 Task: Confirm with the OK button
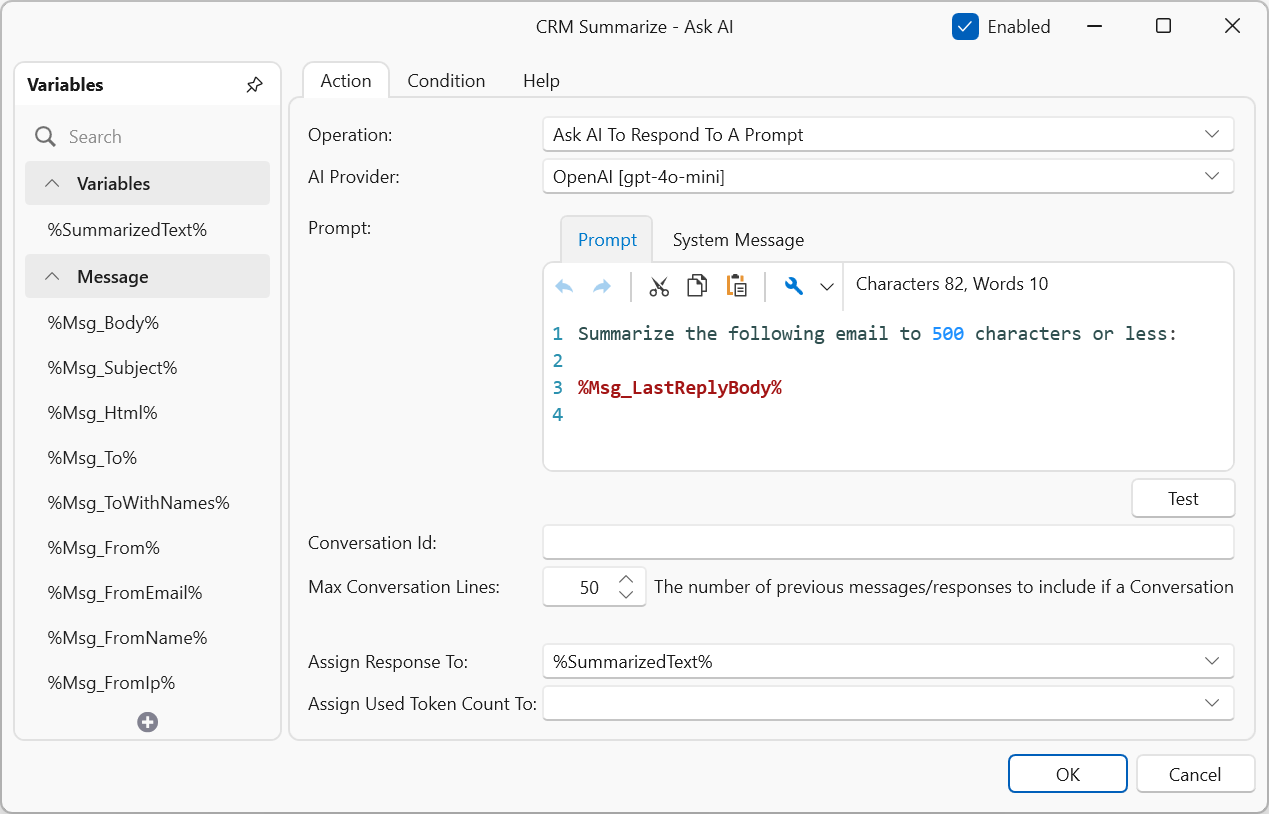[1068, 774]
